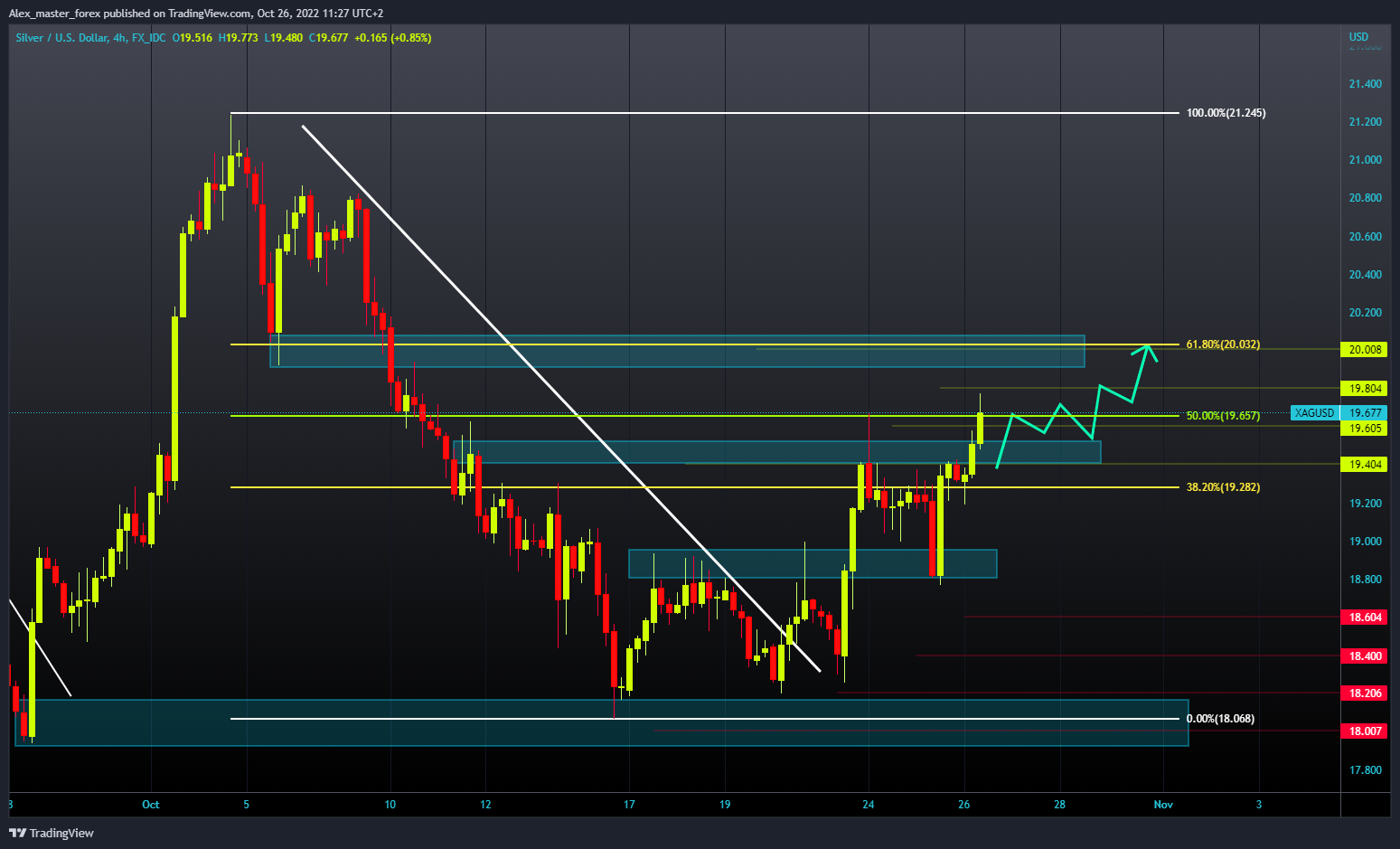This screenshot has height=849, width=1400.
Task: Click the 20.008 price level label
Action: tap(1365, 350)
